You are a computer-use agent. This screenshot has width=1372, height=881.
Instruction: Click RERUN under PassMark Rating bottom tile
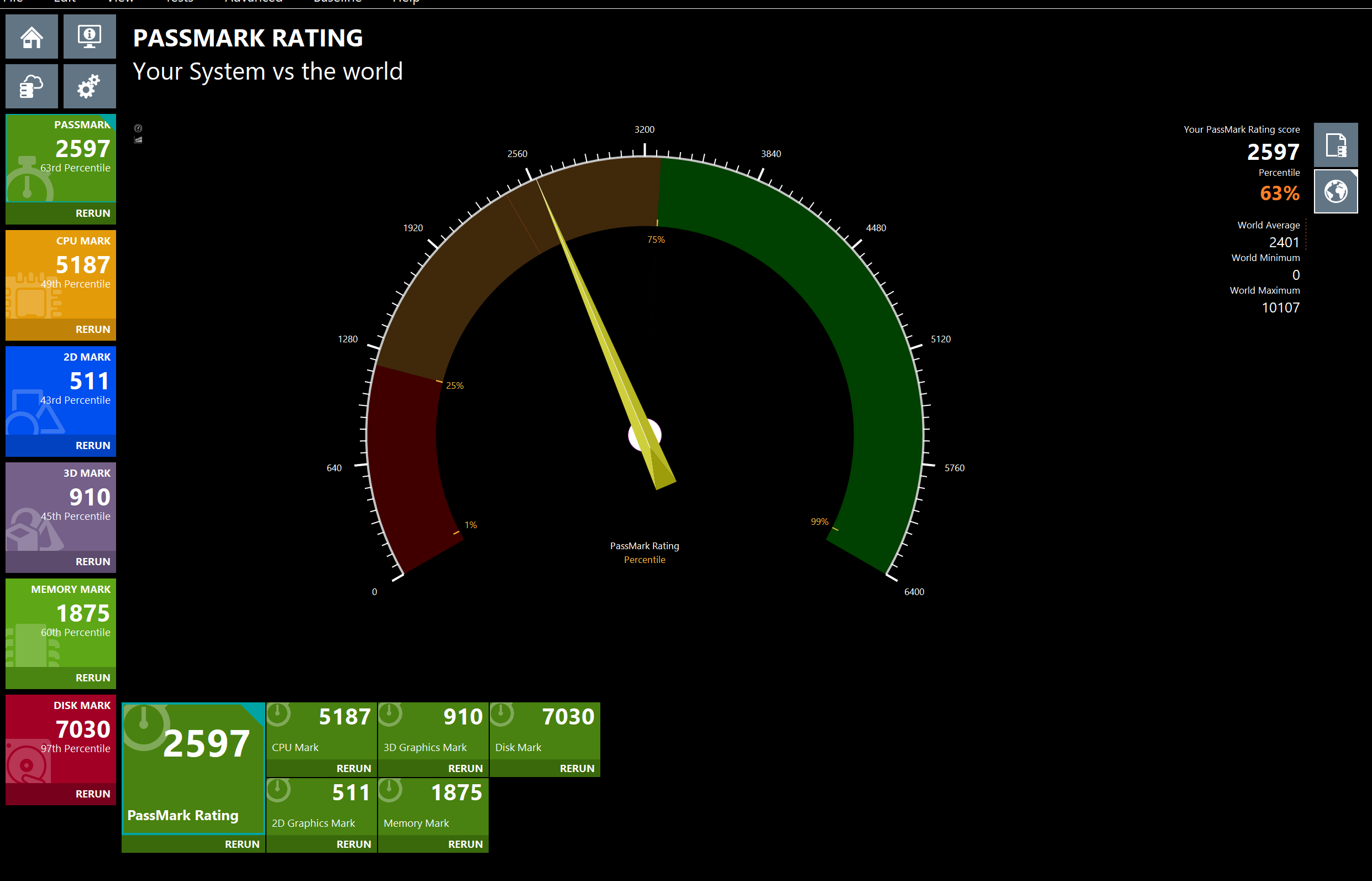click(x=193, y=844)
